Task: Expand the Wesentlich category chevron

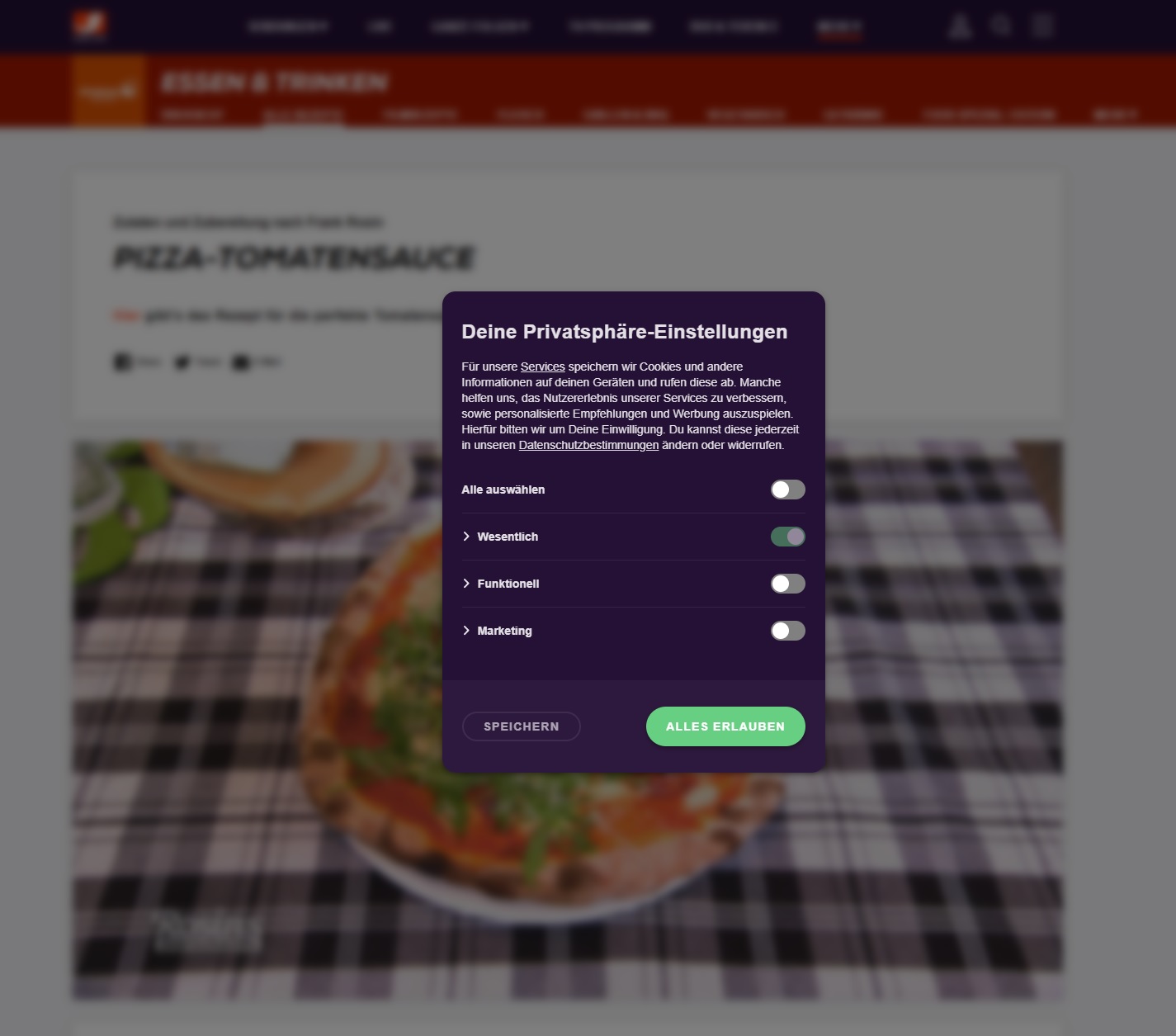Action: (466, 537)
